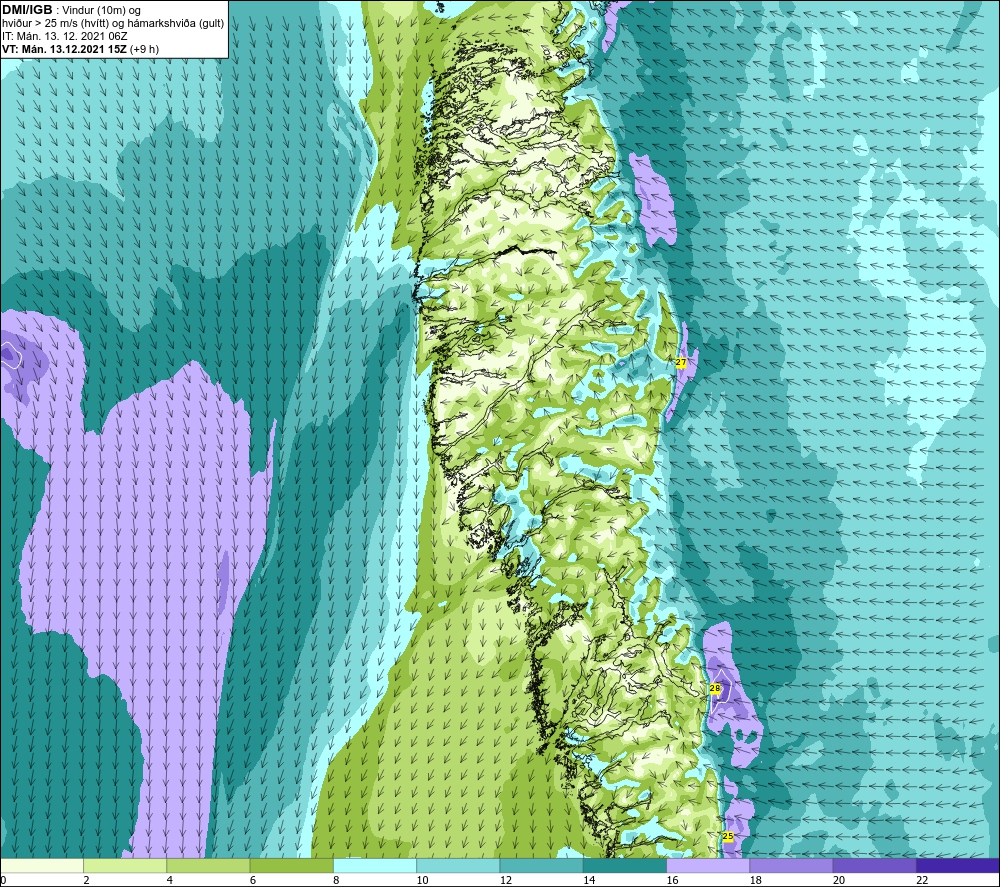The width and height of the screenshot is (1000, 887).
Task: Click the legend scale value 18
Action: (756, 880)
